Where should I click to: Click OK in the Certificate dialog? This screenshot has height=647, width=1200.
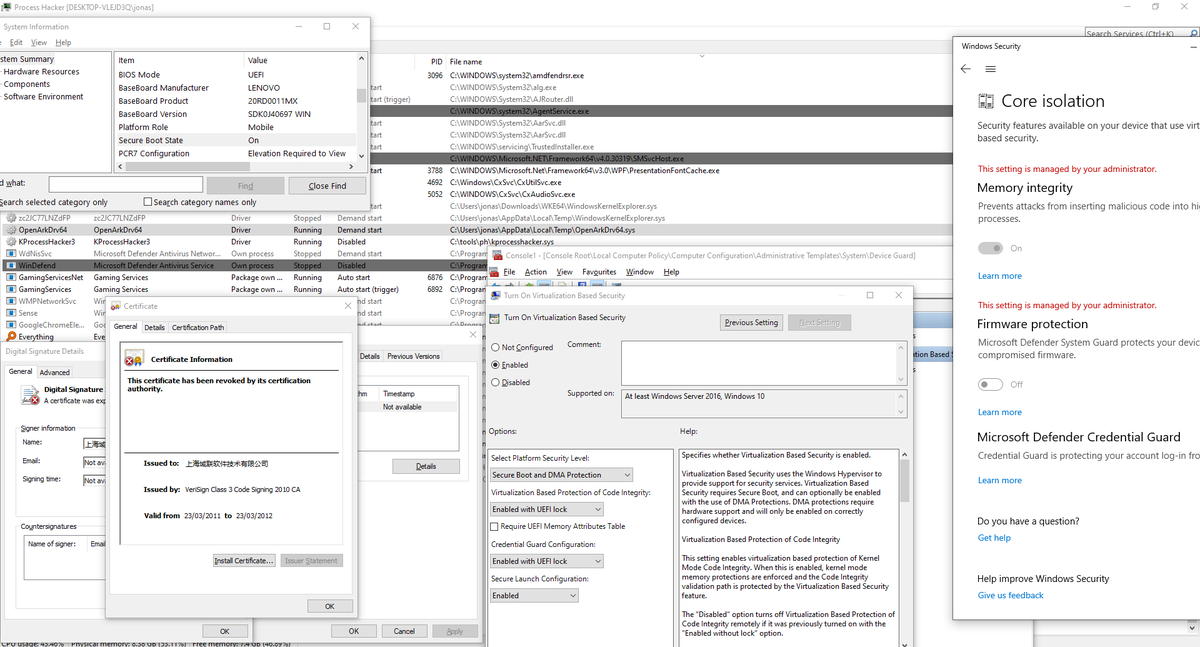(x=330, y=606)
